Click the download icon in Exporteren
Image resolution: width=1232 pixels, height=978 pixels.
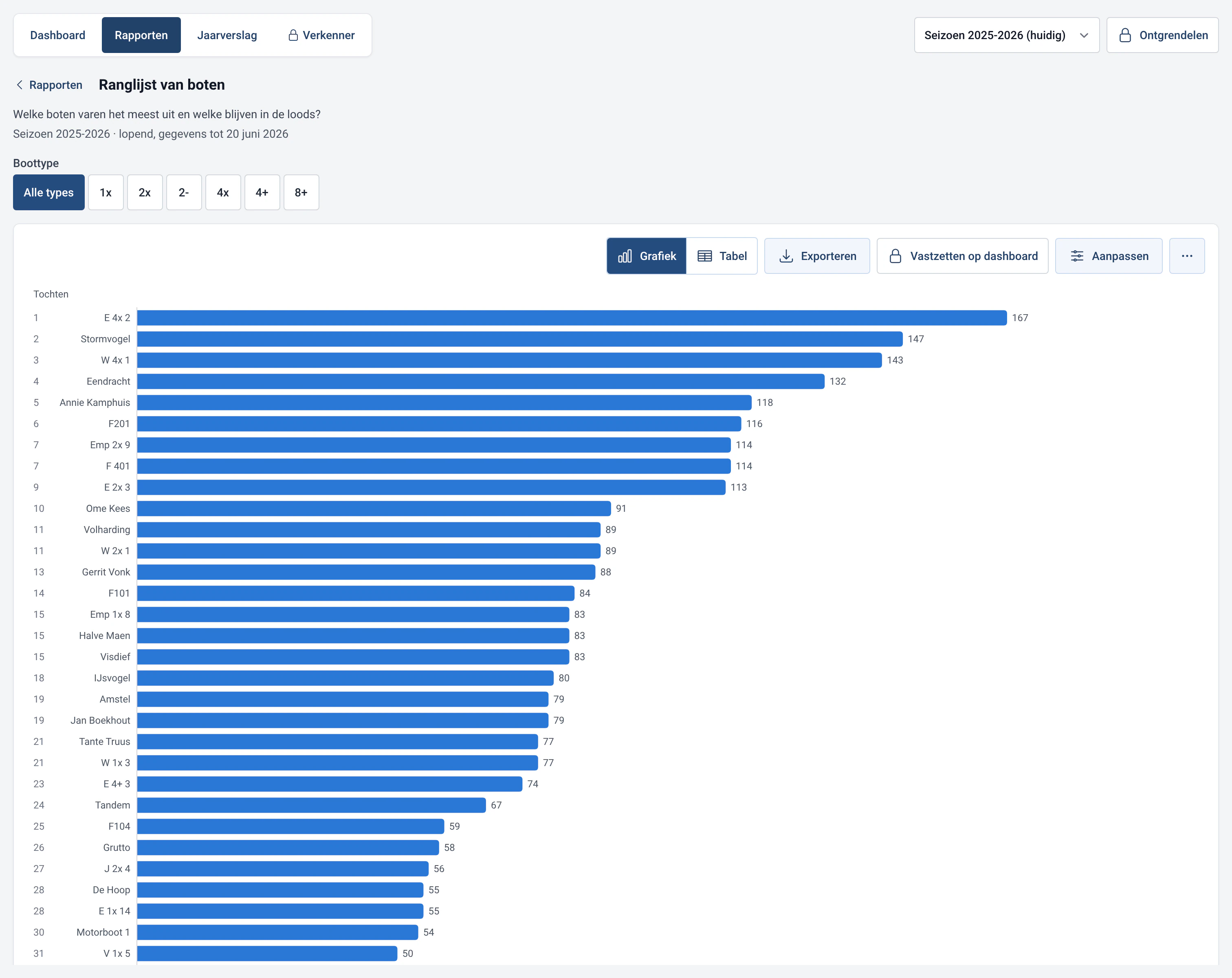(786, 256)
